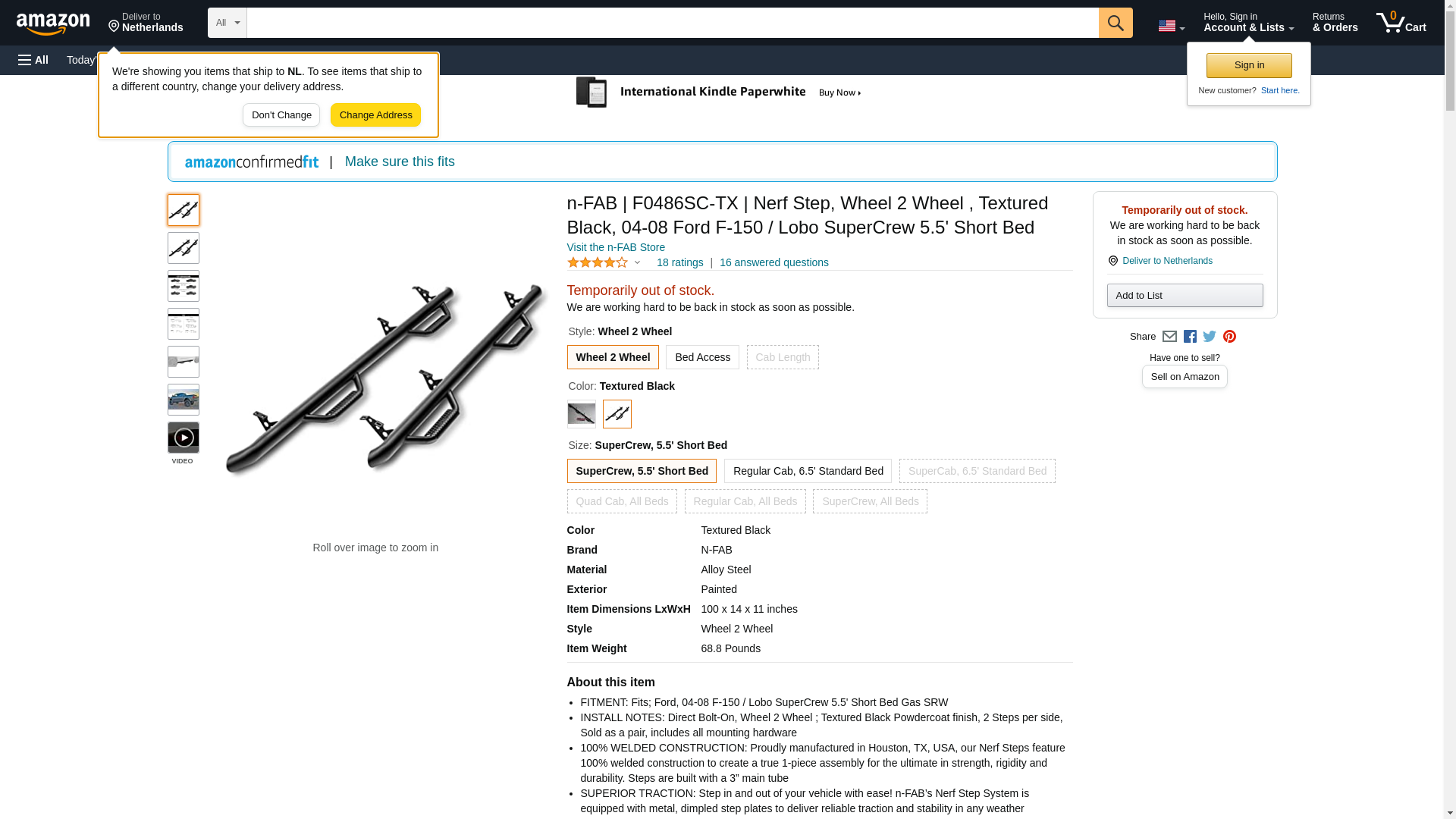
Task: Select the Bed Access style option
Action: pos(702,357)
